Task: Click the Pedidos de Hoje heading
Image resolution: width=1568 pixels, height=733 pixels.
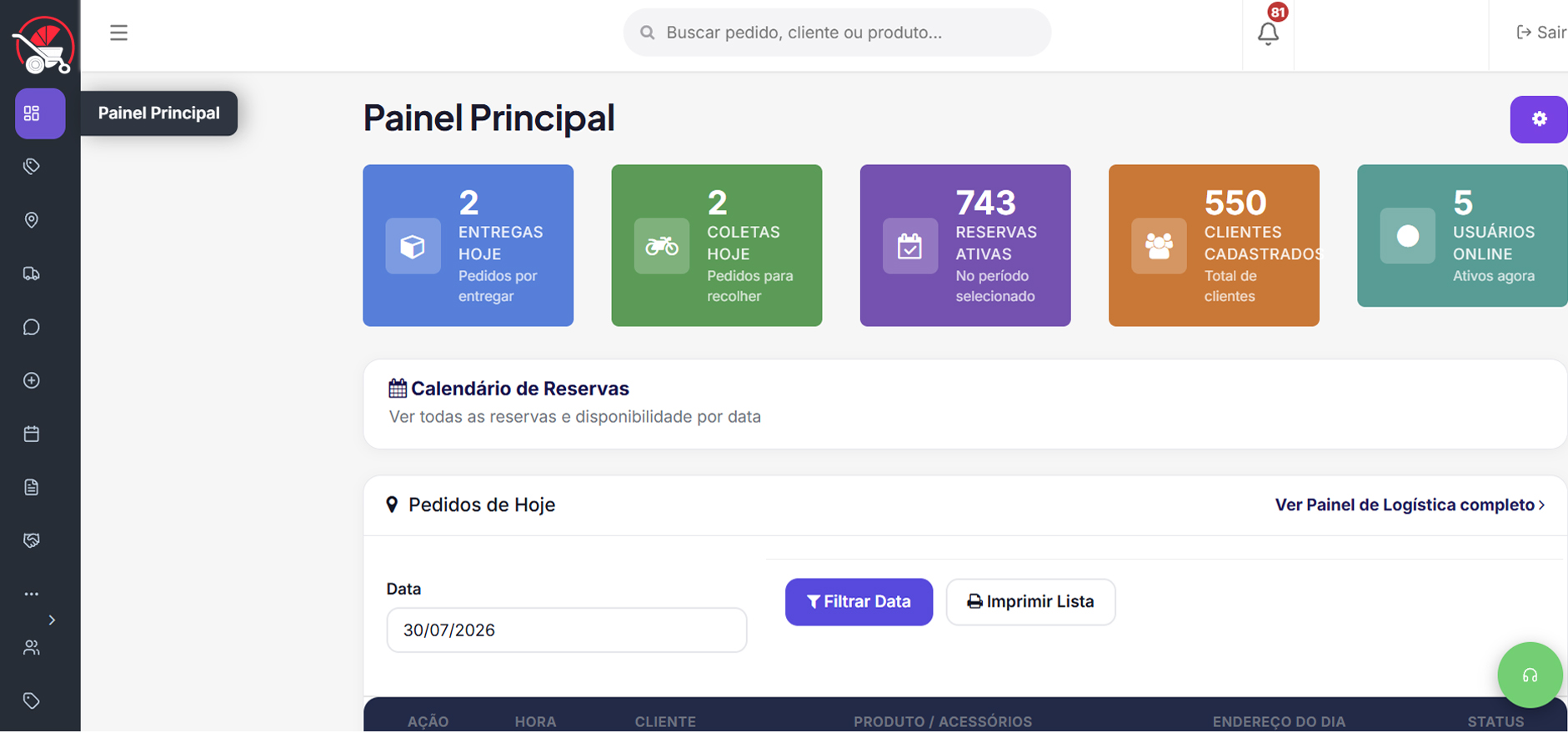Action: point(482,505)
